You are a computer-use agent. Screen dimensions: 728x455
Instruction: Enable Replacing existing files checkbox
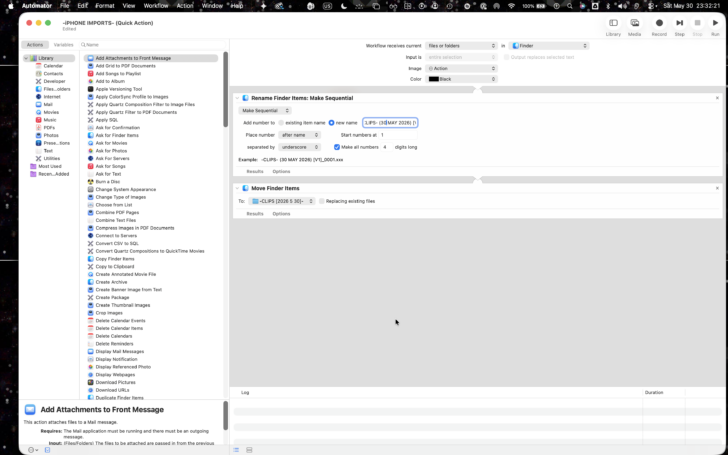pyautogui.click(x=322, y=201)
